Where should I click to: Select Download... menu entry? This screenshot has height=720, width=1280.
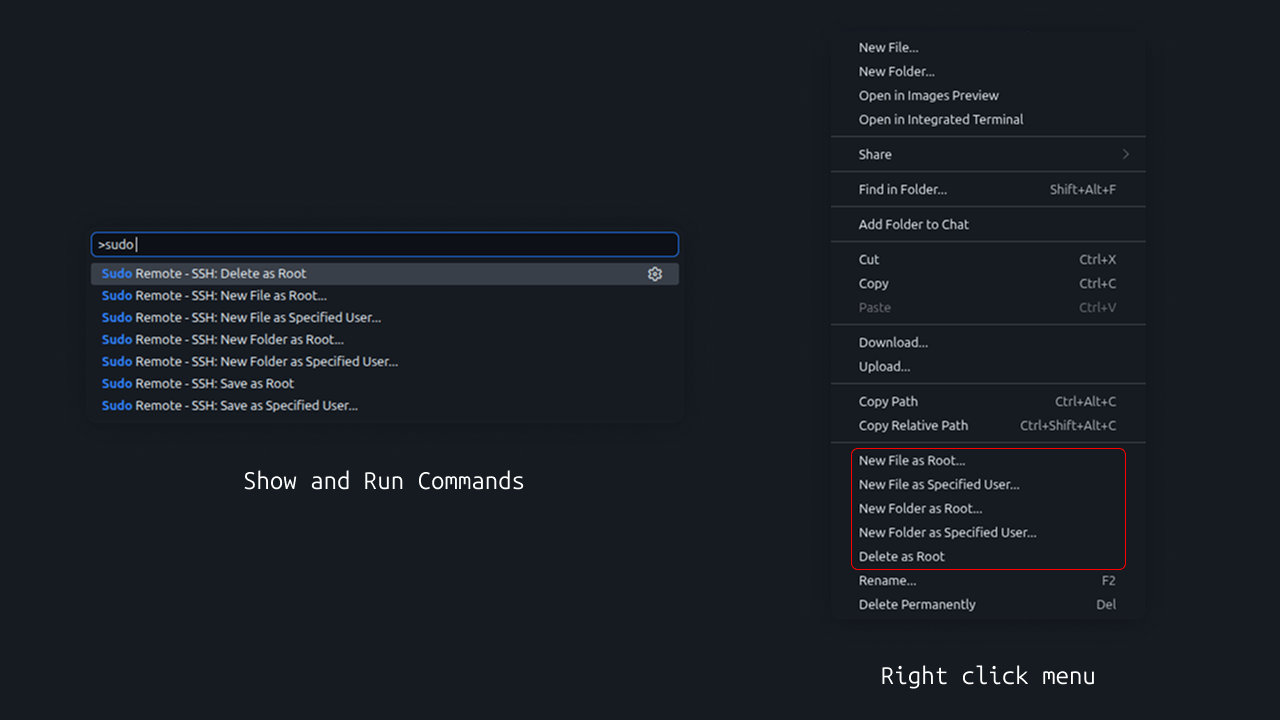click(x=988, y=343)
